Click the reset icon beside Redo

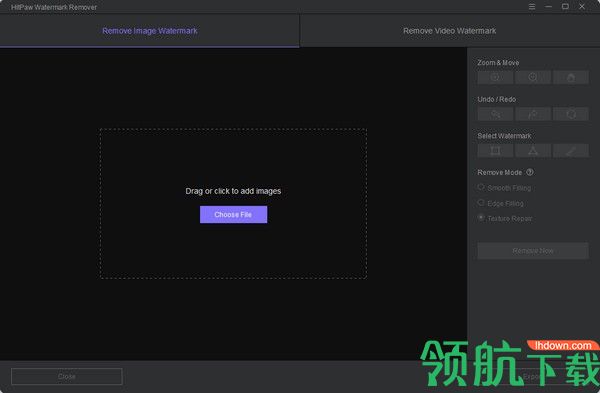571,114
